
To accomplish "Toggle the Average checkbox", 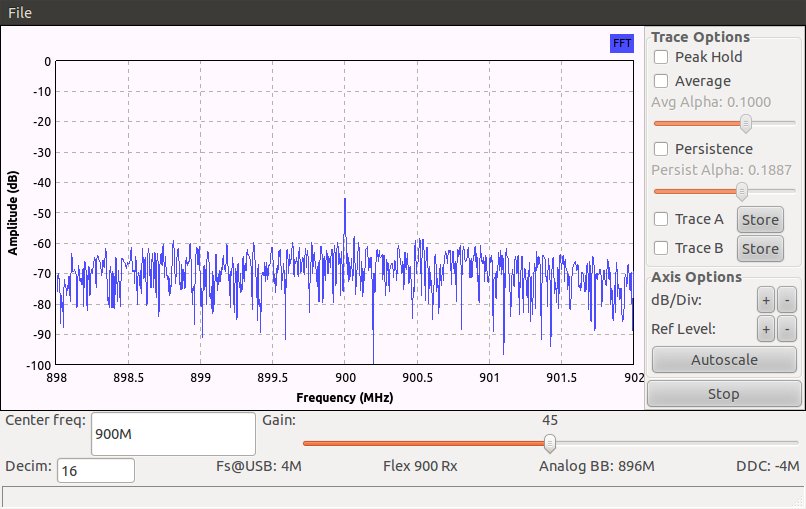I will point(661,81).
